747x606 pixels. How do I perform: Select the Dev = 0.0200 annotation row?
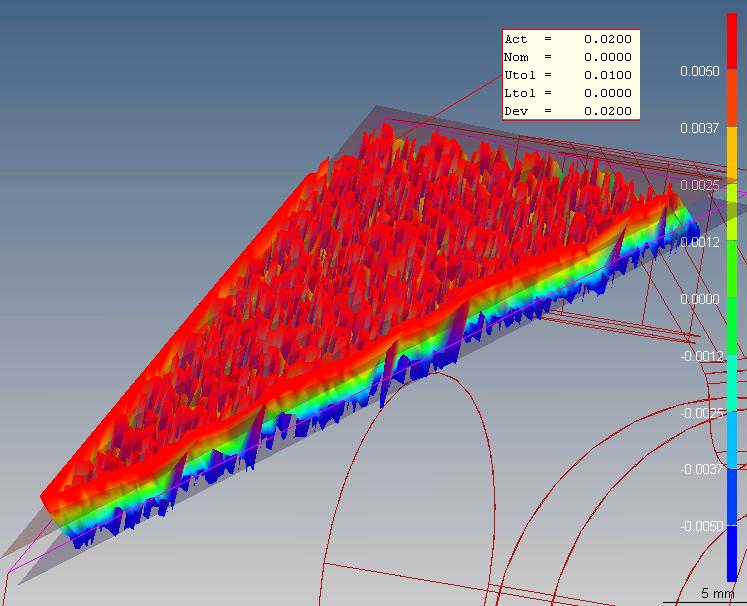click(x=568, y=111)
